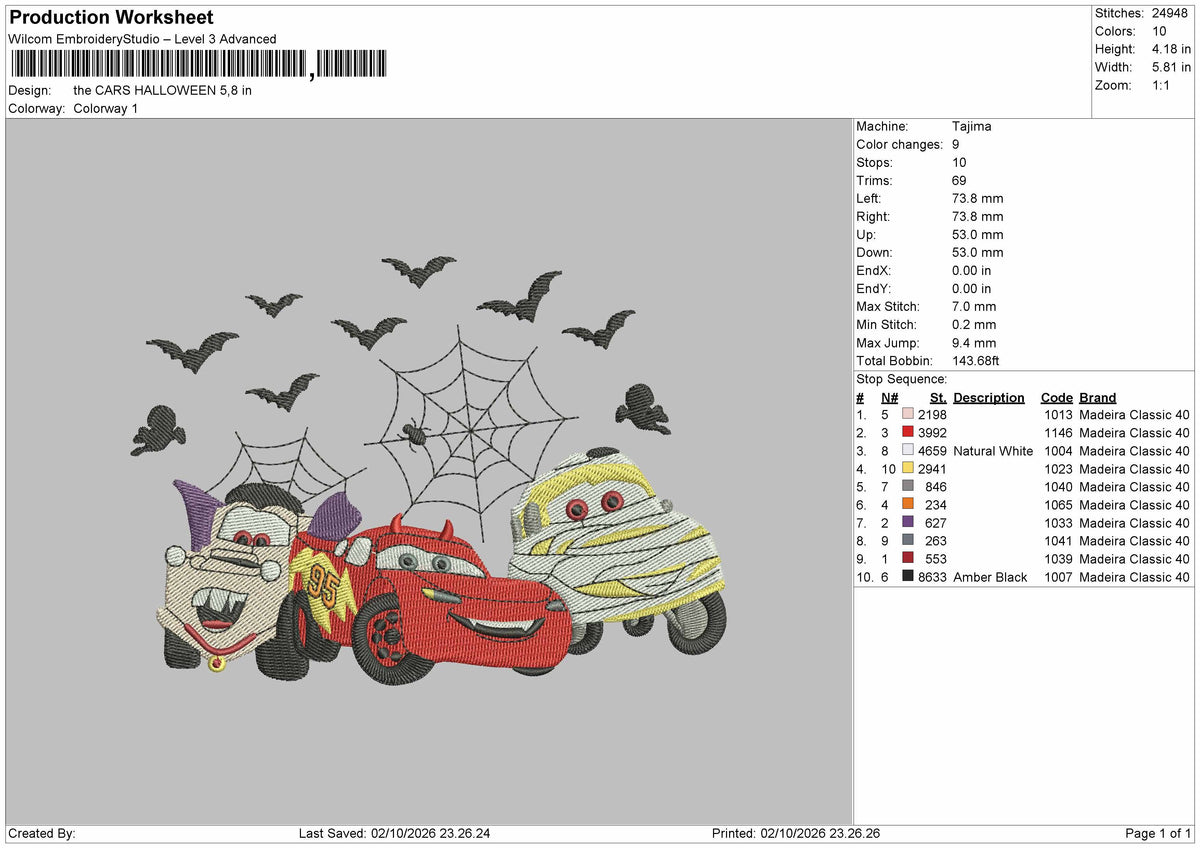The width and height of the screenshot is (1200, 848).
Task: Click the Min Stitch value 0.2 mm
Action: (975, 325)
